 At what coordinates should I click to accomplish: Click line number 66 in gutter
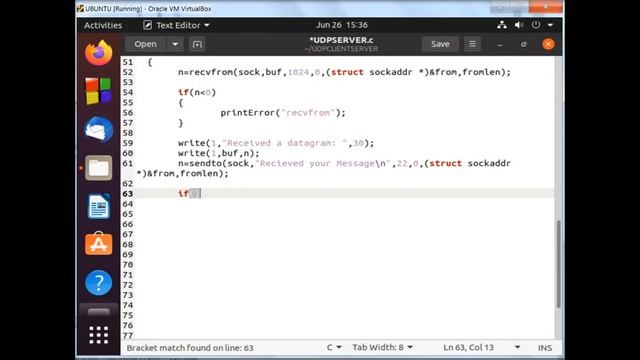pos(128,224)
